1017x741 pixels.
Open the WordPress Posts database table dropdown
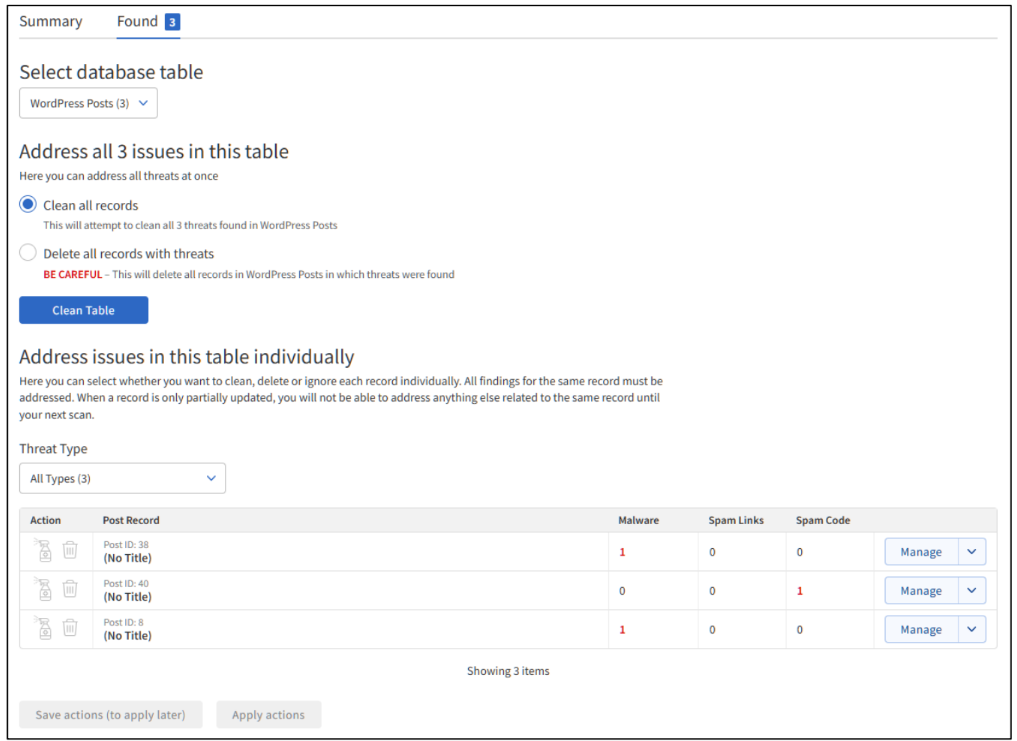[88, 102]
